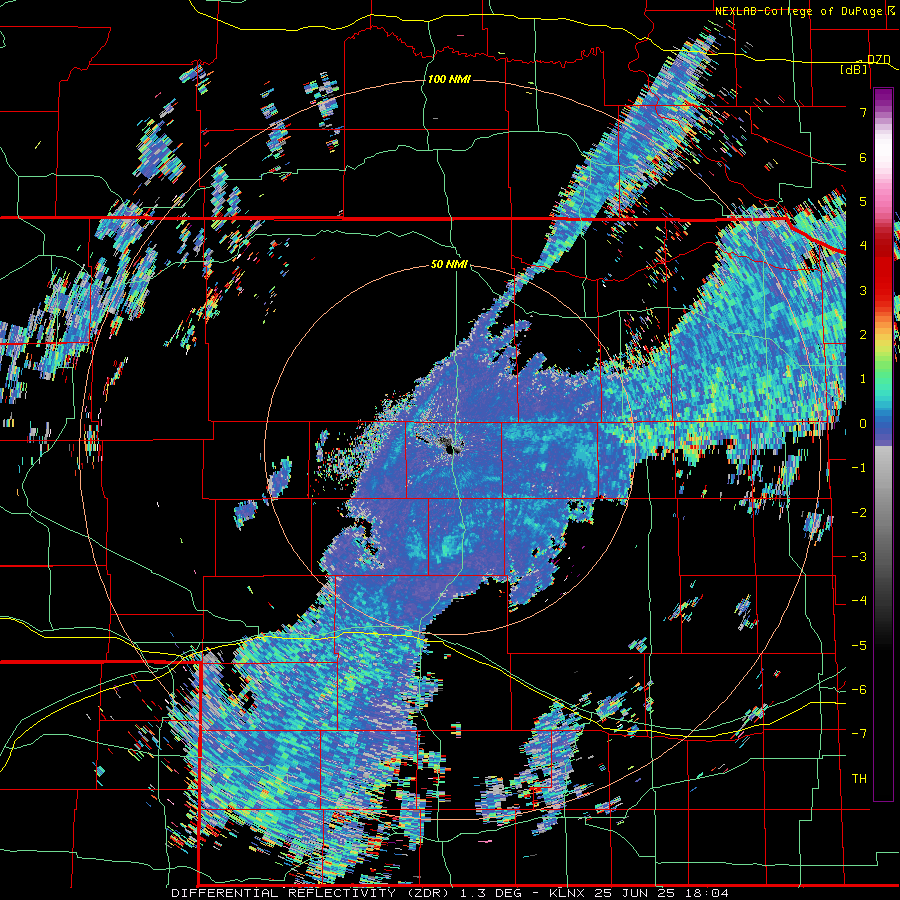
Task: Click the "5" value on the color scale
Action: point(863,201)
